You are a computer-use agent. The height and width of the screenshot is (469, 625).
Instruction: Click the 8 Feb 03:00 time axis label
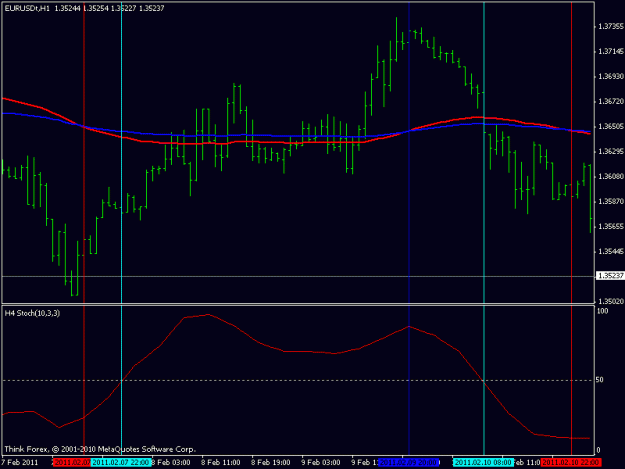(x=171, y=463)
